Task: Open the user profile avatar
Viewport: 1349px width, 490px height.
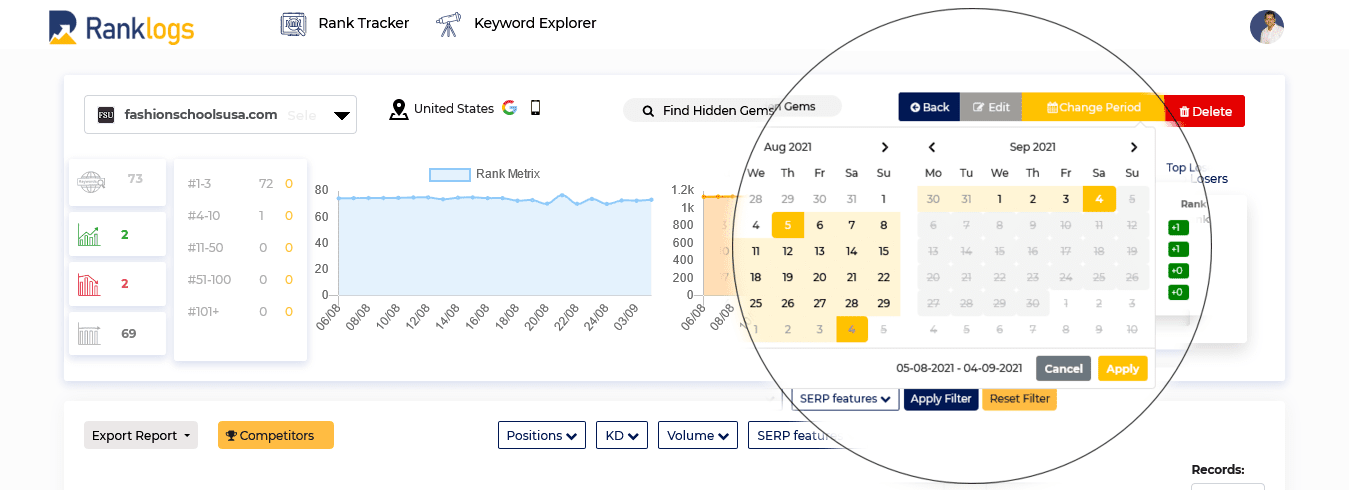Action: [1266, 27]
